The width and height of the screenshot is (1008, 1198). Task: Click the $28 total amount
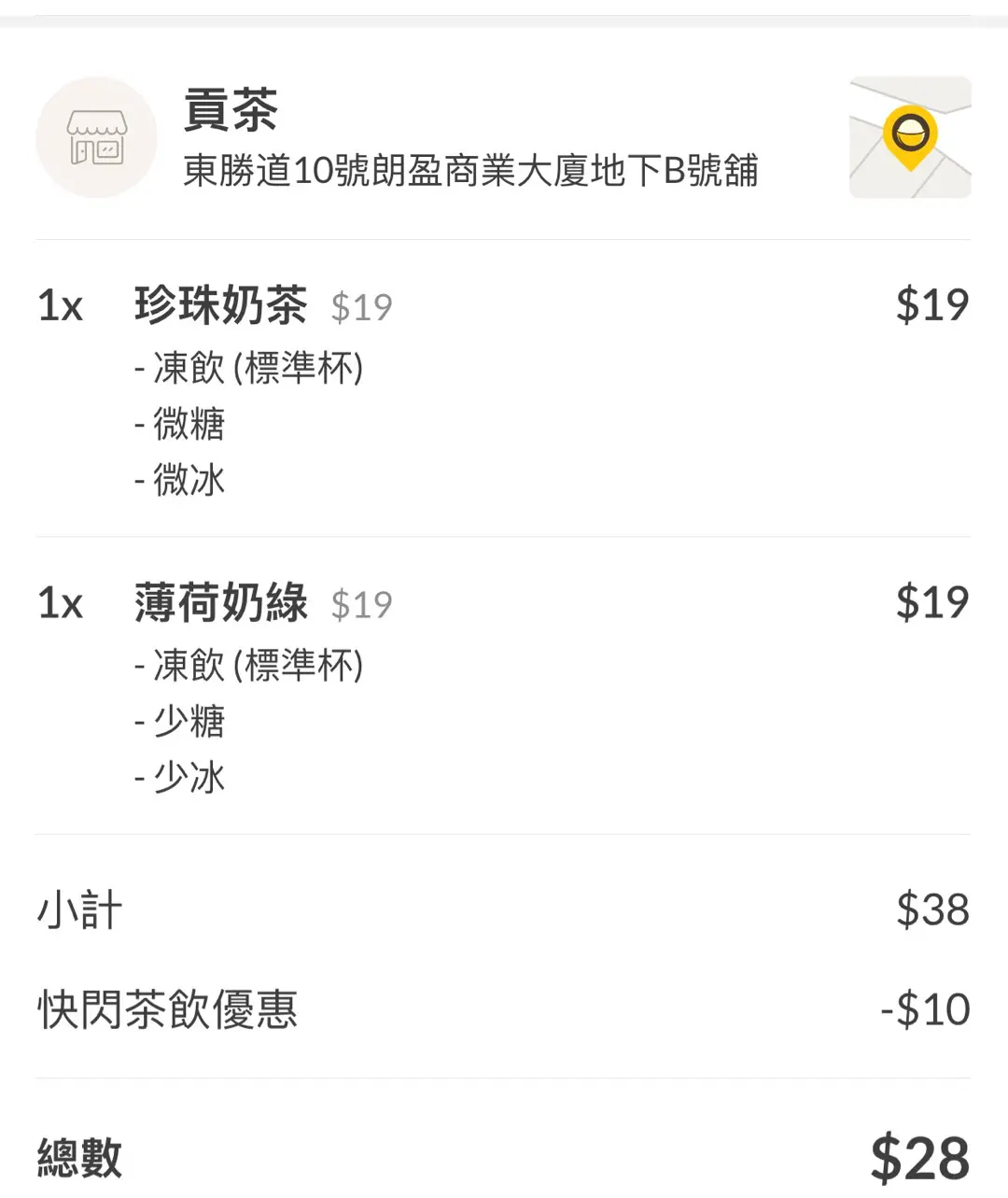click(x=920, y=1158)
